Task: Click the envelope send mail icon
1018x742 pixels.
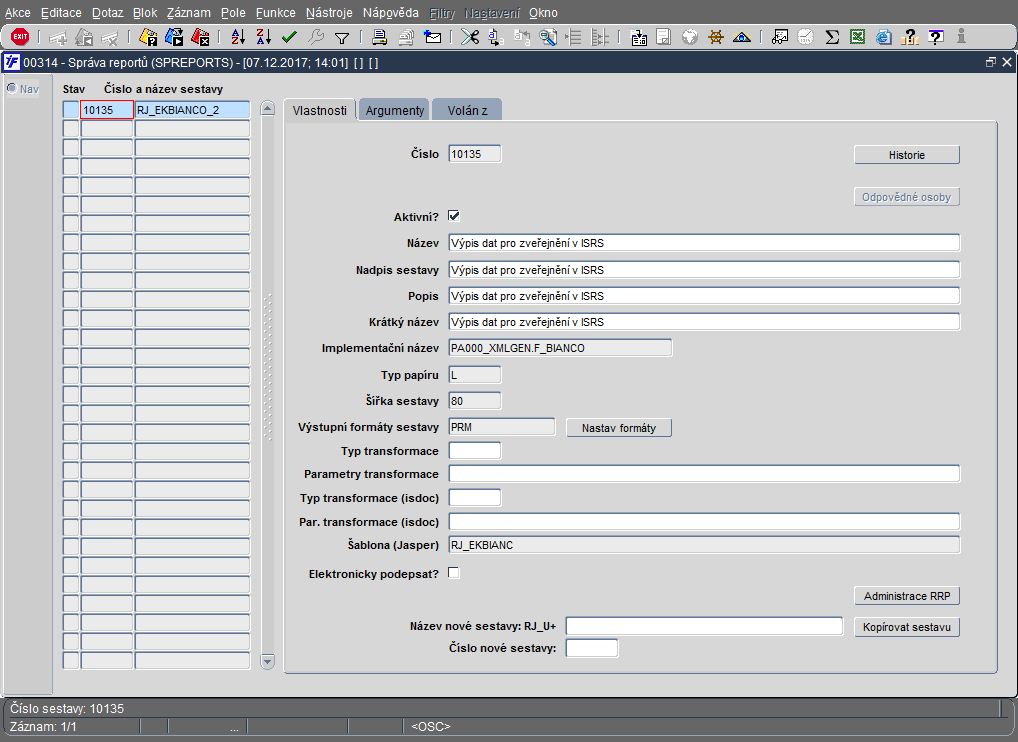Action: tap(432, 37)
